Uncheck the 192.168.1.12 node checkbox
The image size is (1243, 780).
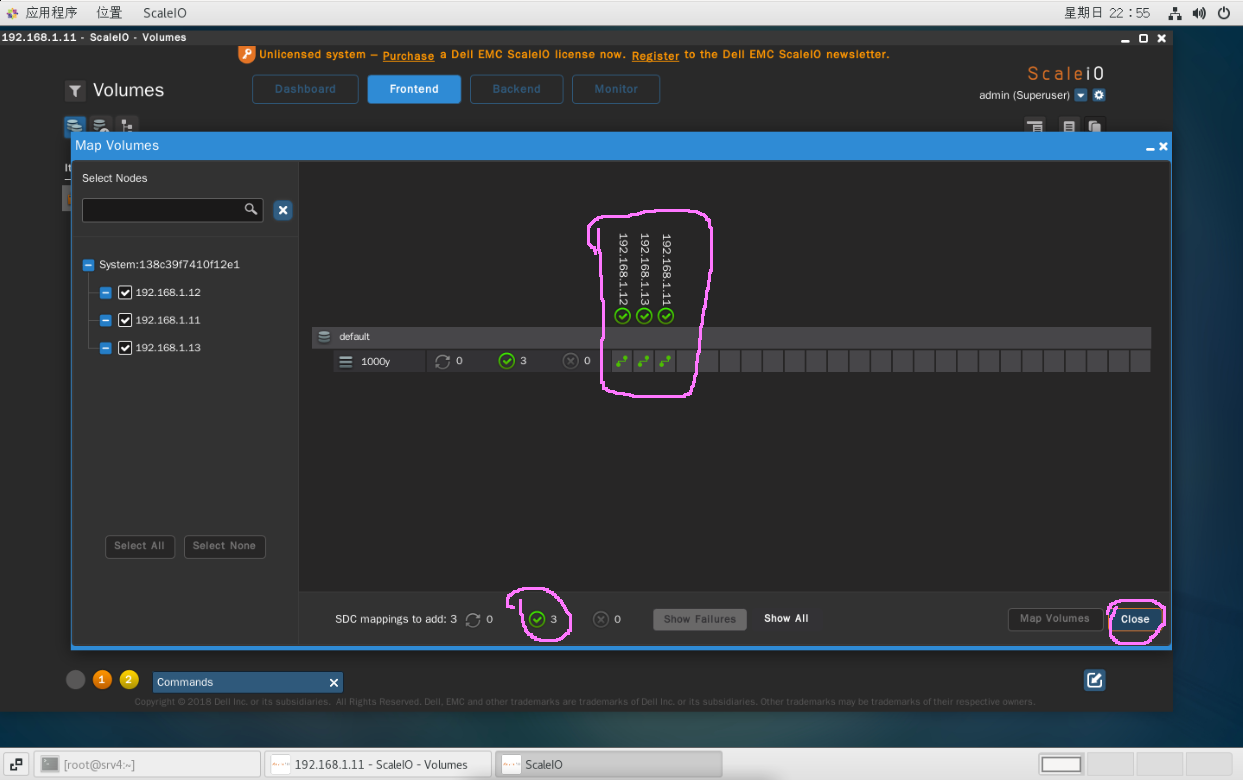125,293
